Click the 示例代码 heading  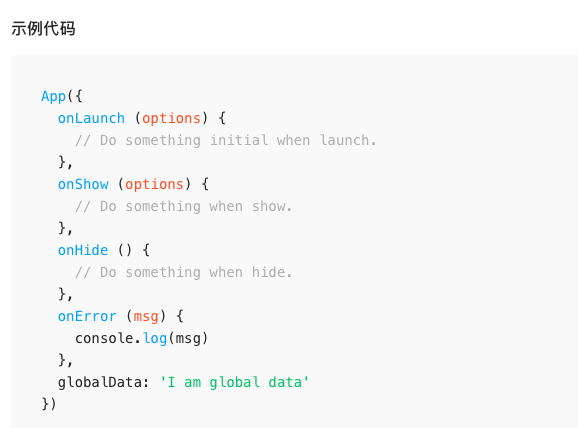click(43, 28)
